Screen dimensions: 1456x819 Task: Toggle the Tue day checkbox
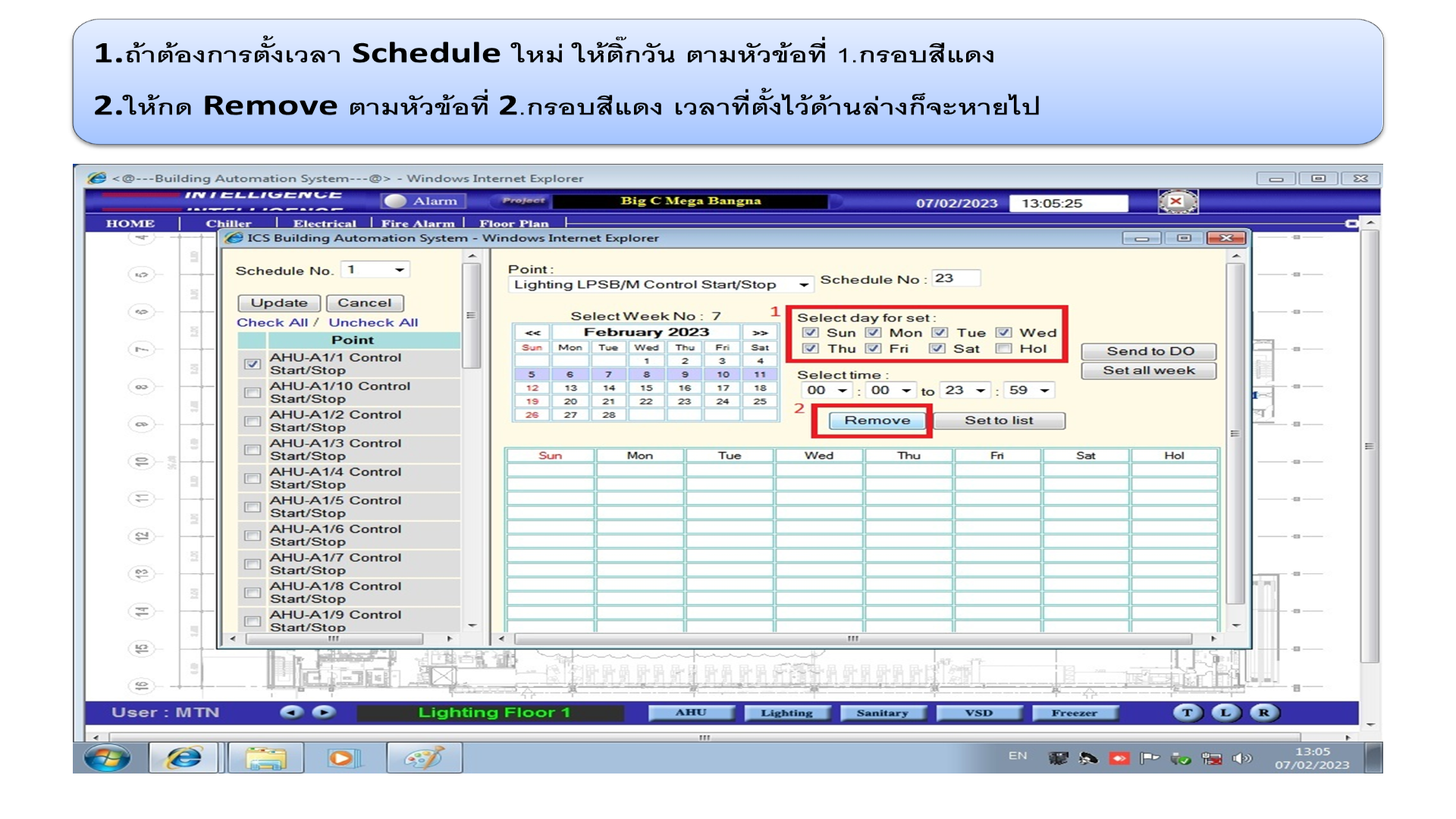click(x=940, y=333)
